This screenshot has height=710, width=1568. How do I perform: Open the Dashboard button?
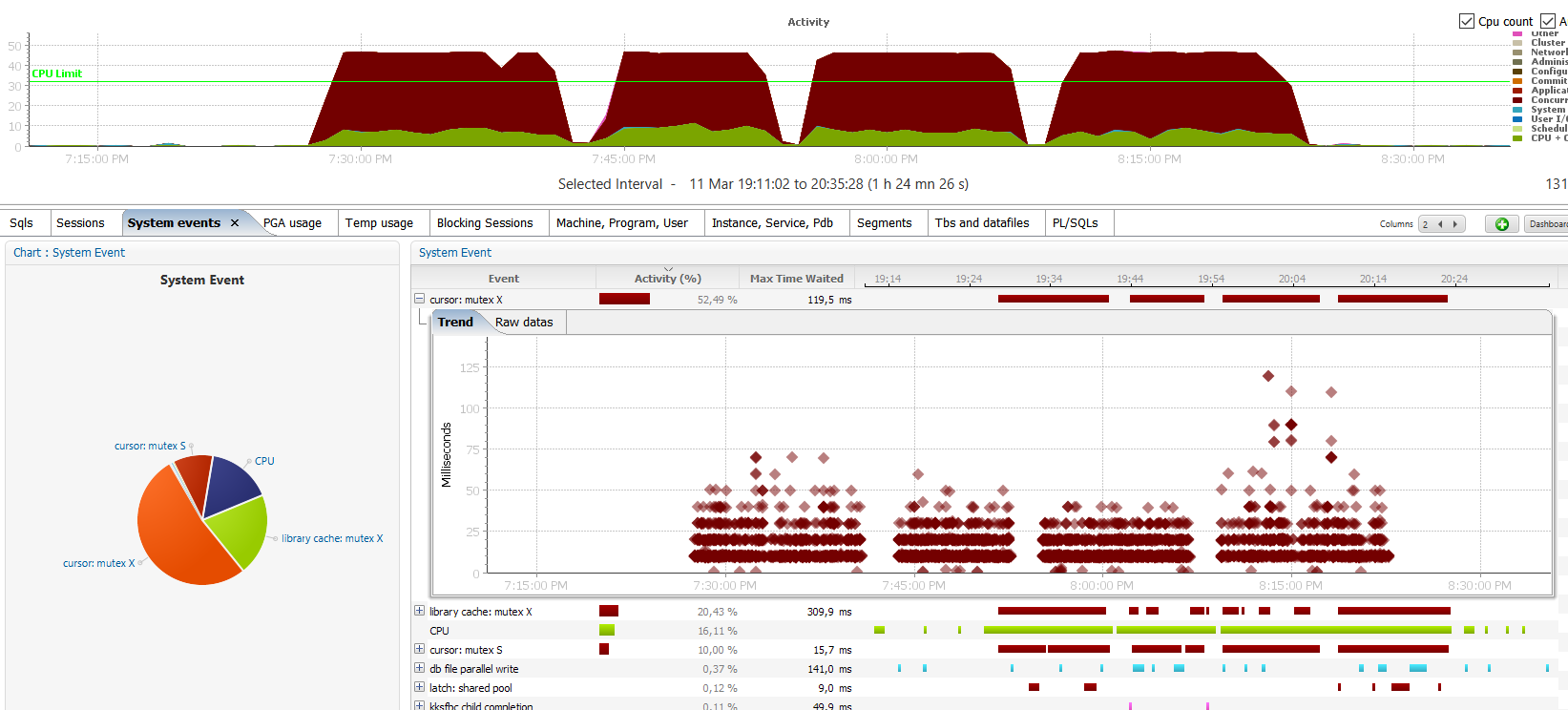point(1547,224)
